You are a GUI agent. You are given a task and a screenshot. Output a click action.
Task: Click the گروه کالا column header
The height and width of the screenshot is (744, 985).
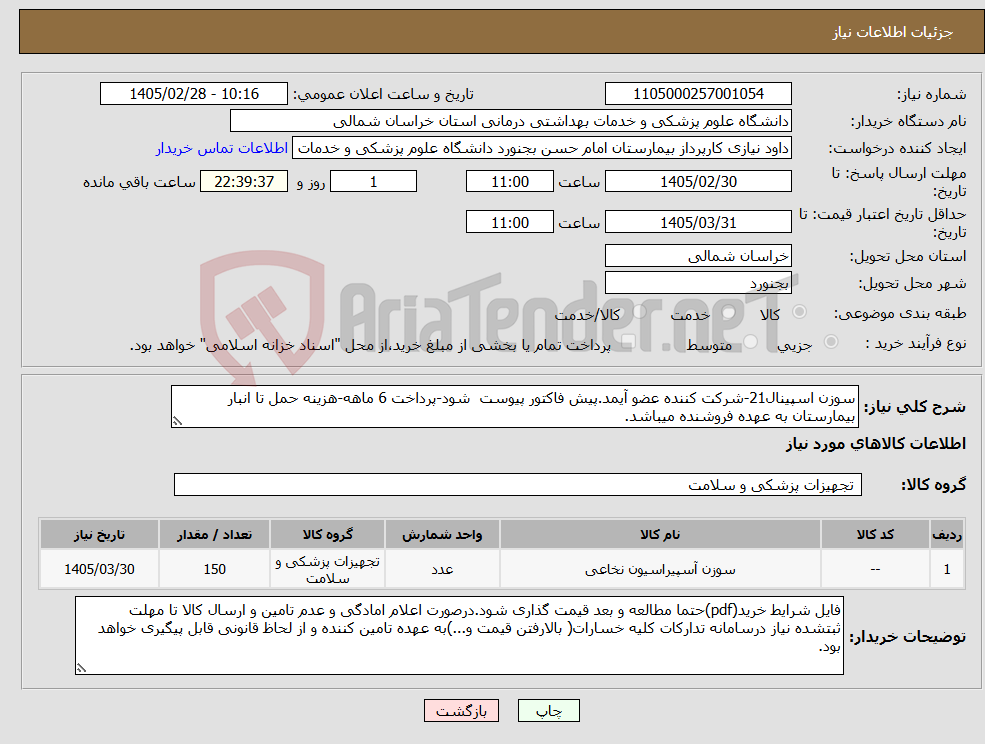(327, 534)
